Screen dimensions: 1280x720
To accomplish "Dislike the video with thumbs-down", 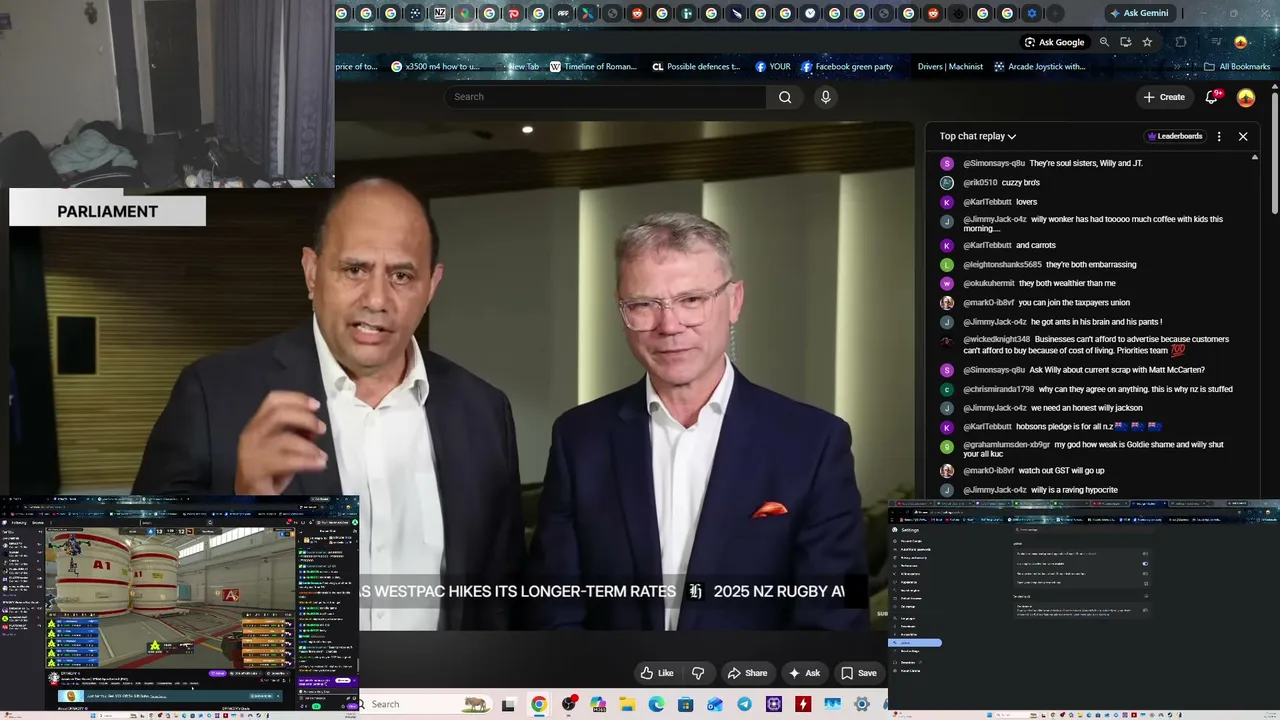I will click(x=698, y=673).
